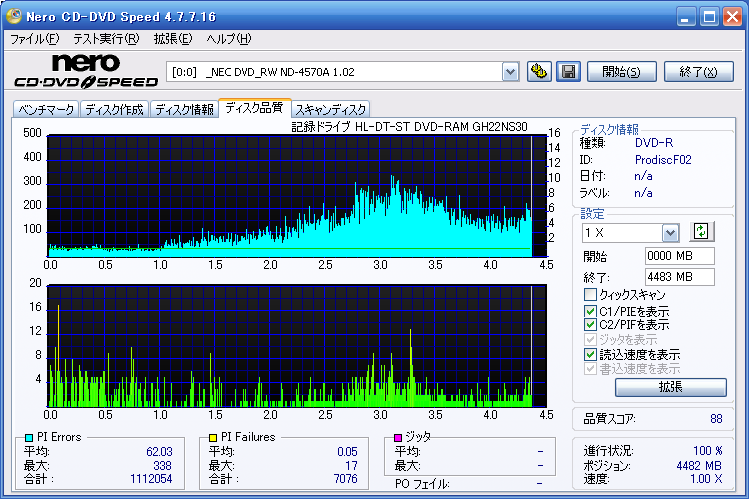Click the progress 100 % value
Image resolution: width=749 pixels, height=499 pixels.
[x=707, y=451]
